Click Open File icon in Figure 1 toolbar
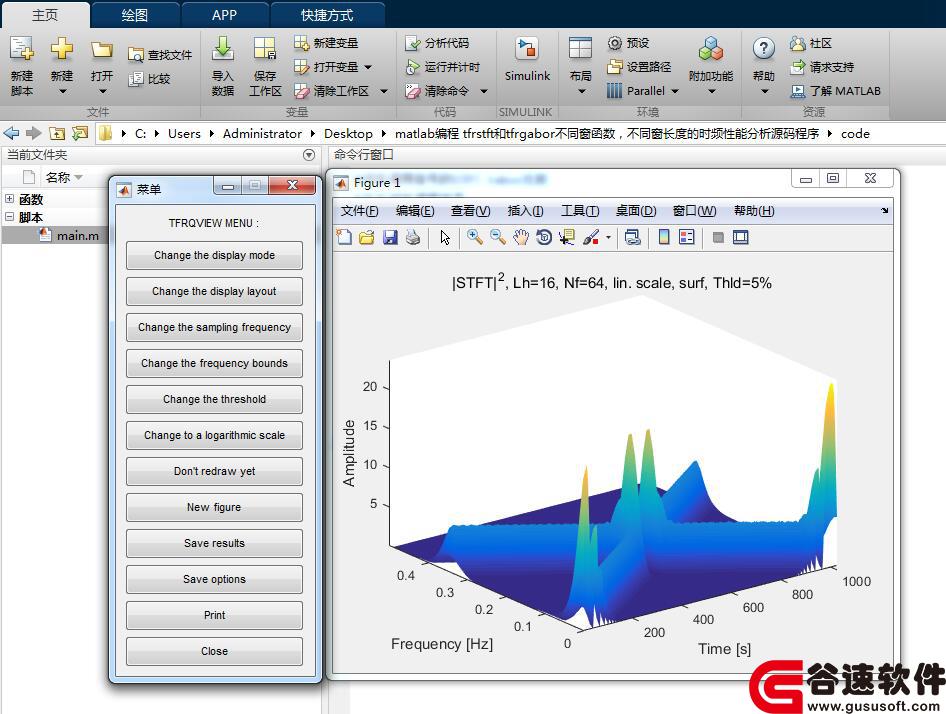Screen dimensions: 946x714 (x=367, y=237)
